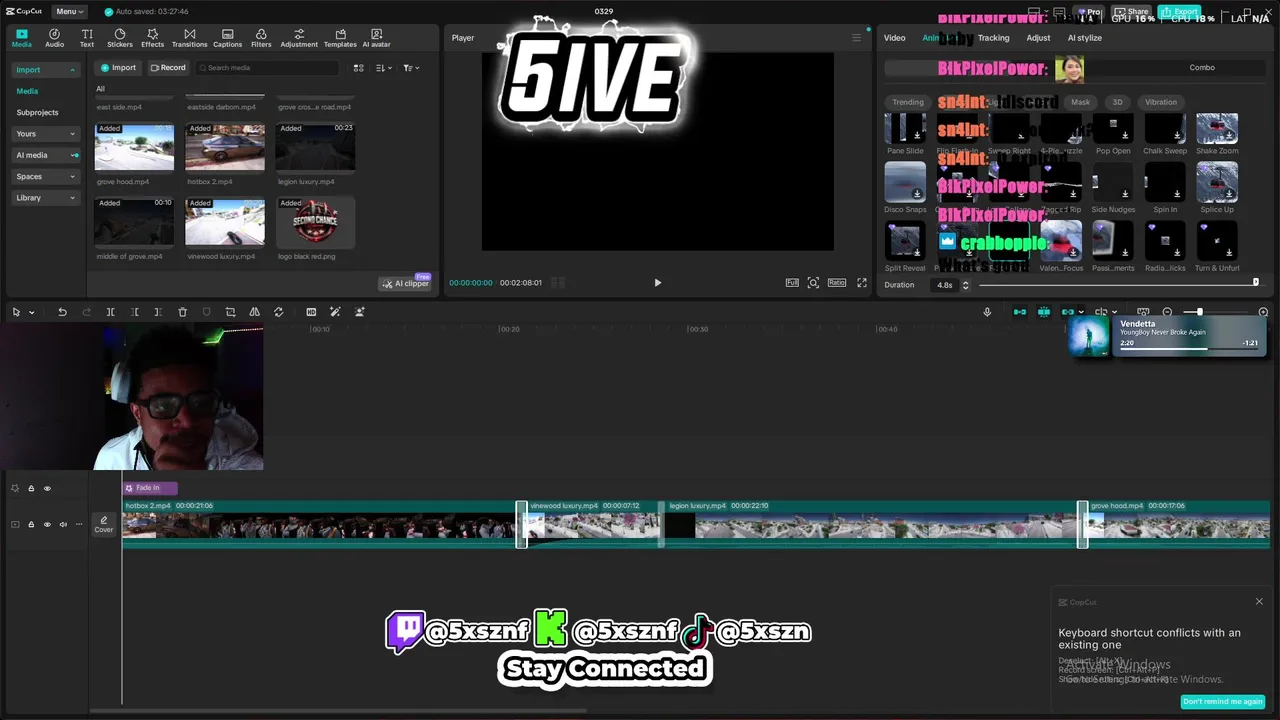This screenshot has width=1280, height=720.
Task: Click the Delete trash icon
Action: (182, 312)
